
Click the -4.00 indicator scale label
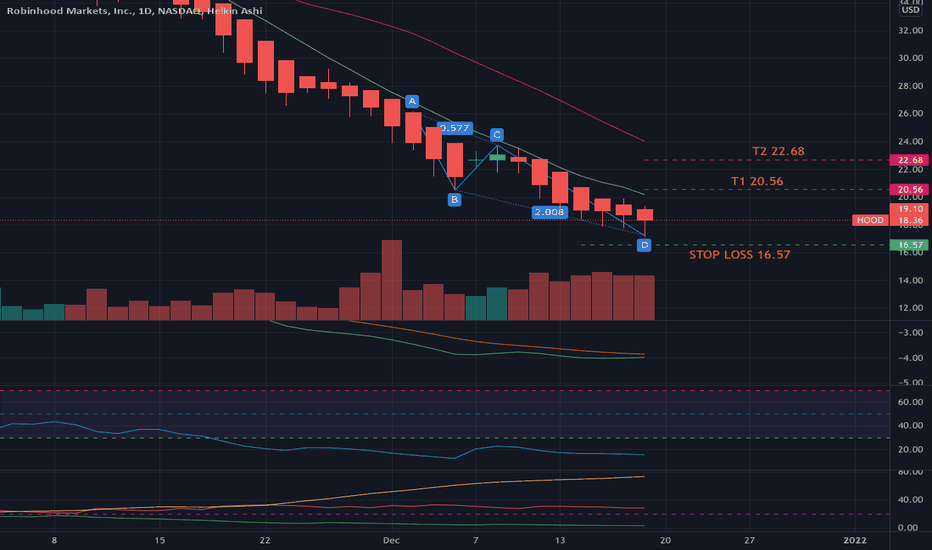tap(910, 358)
